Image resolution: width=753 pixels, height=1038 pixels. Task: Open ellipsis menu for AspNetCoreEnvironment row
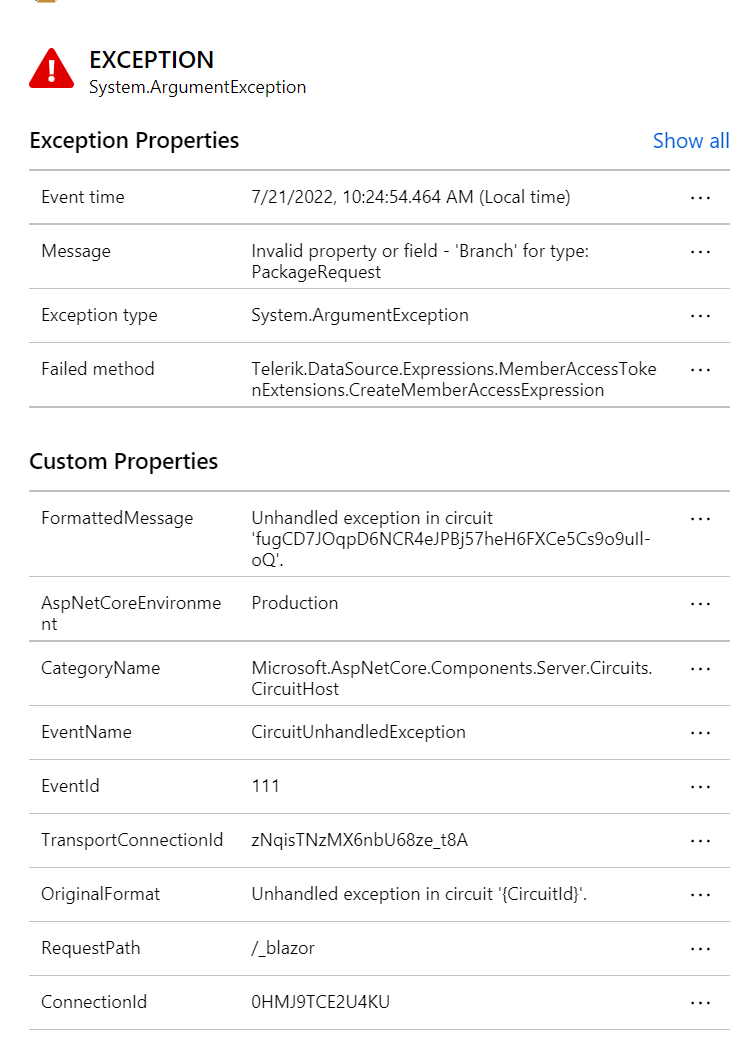click(x=700, y=604)
